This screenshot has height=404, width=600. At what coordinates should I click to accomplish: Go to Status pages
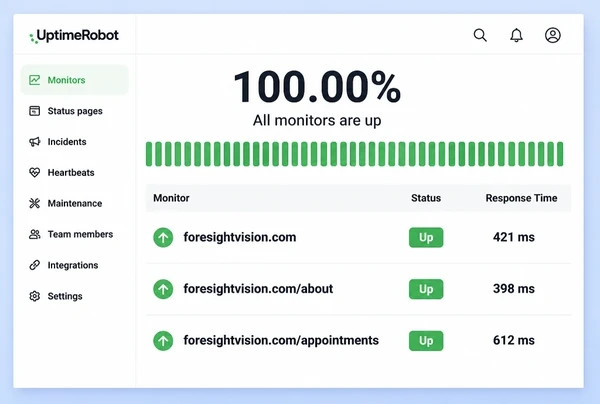coord(75,111)
